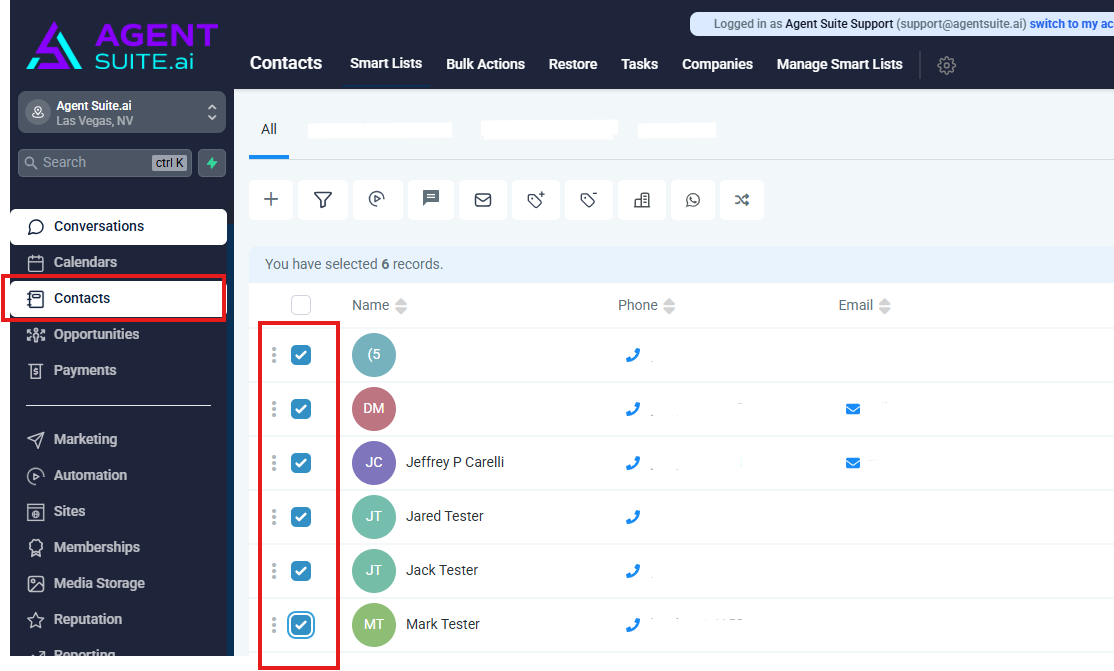Click the email icon for Jeffrey P Carelli
The height and width of the screenshot is (671, 1114).
coord(853,463)
